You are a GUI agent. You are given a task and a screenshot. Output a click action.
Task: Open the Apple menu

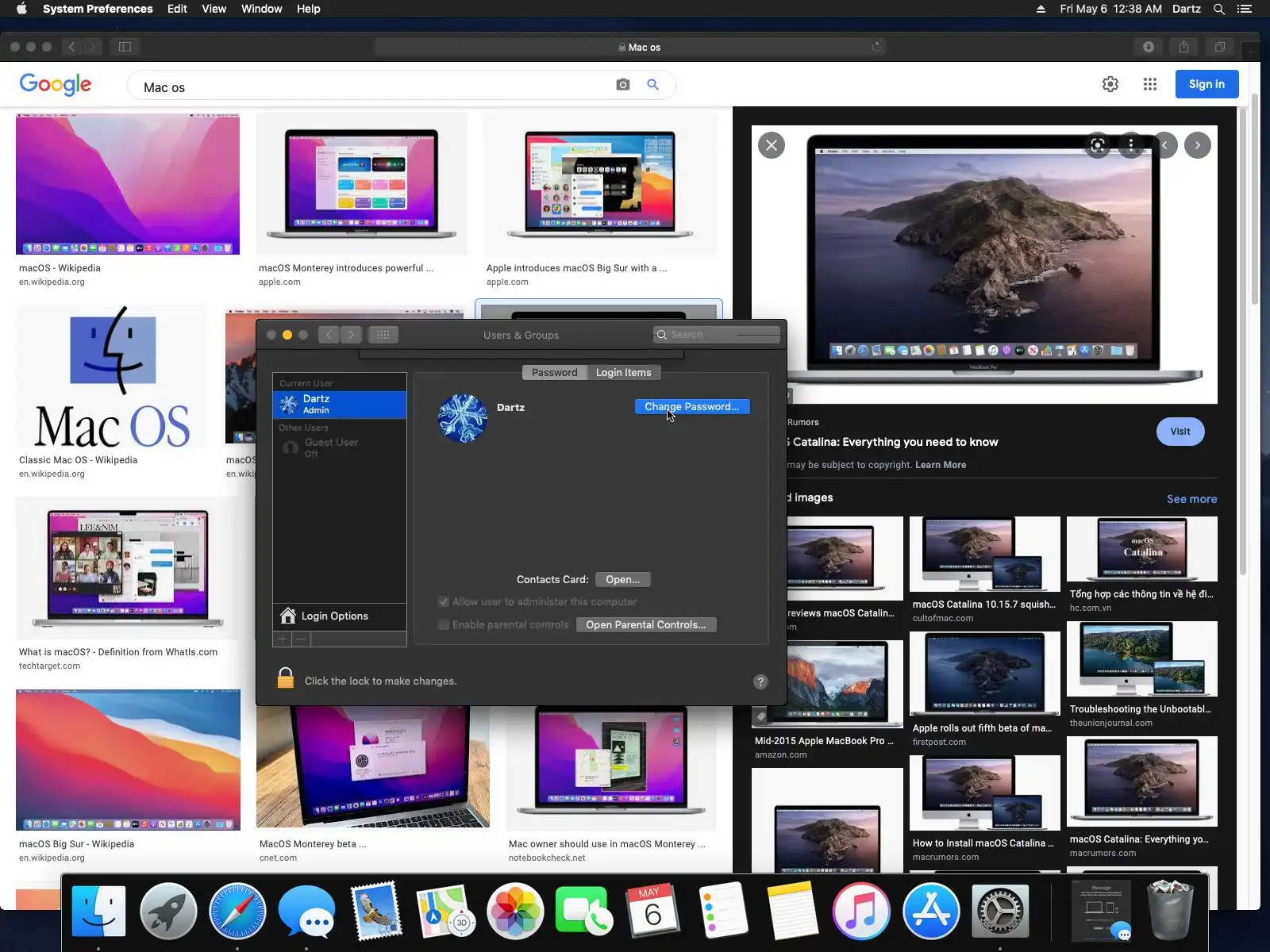21,9
